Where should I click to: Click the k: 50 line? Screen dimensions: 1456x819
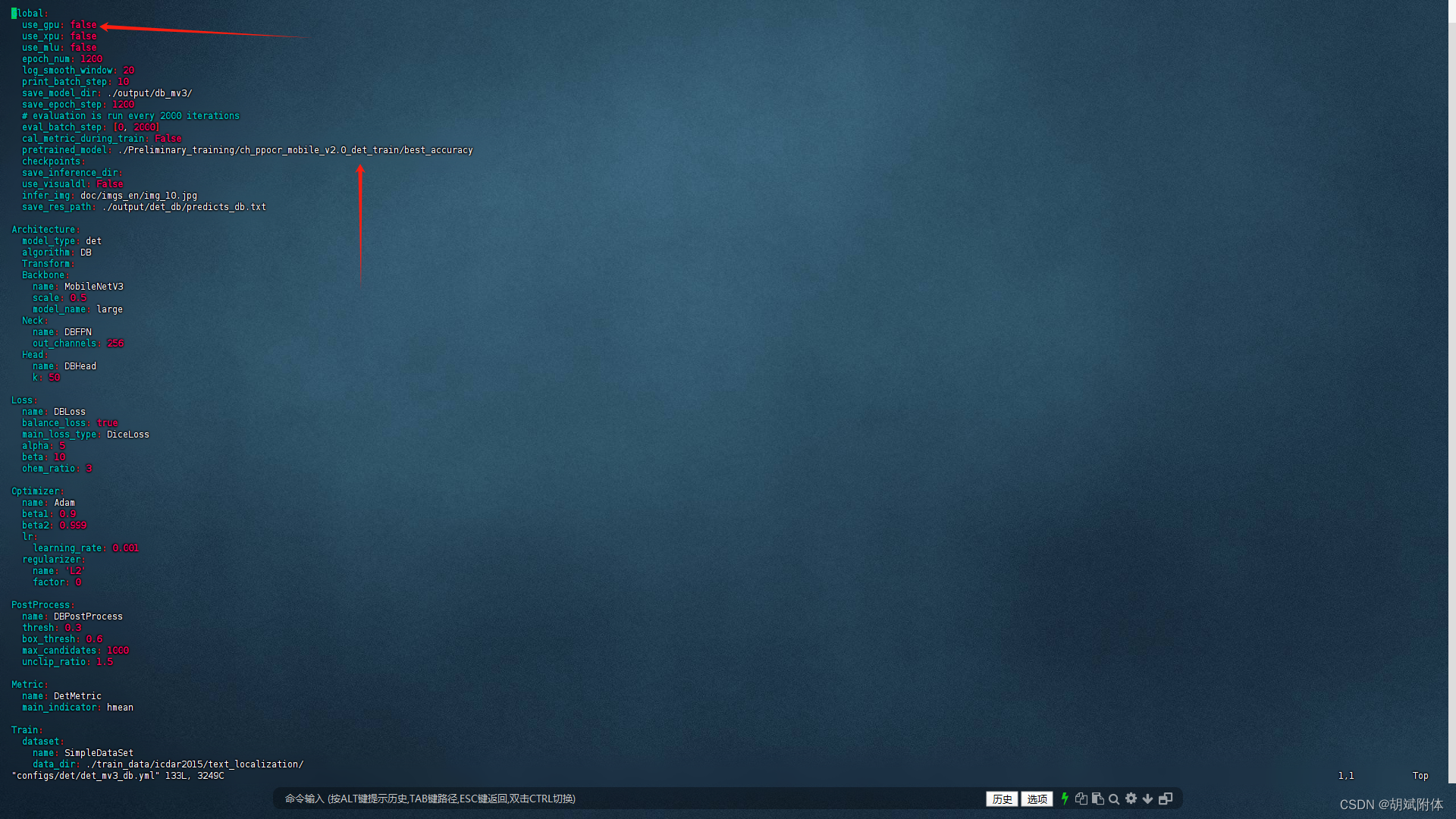45,378
